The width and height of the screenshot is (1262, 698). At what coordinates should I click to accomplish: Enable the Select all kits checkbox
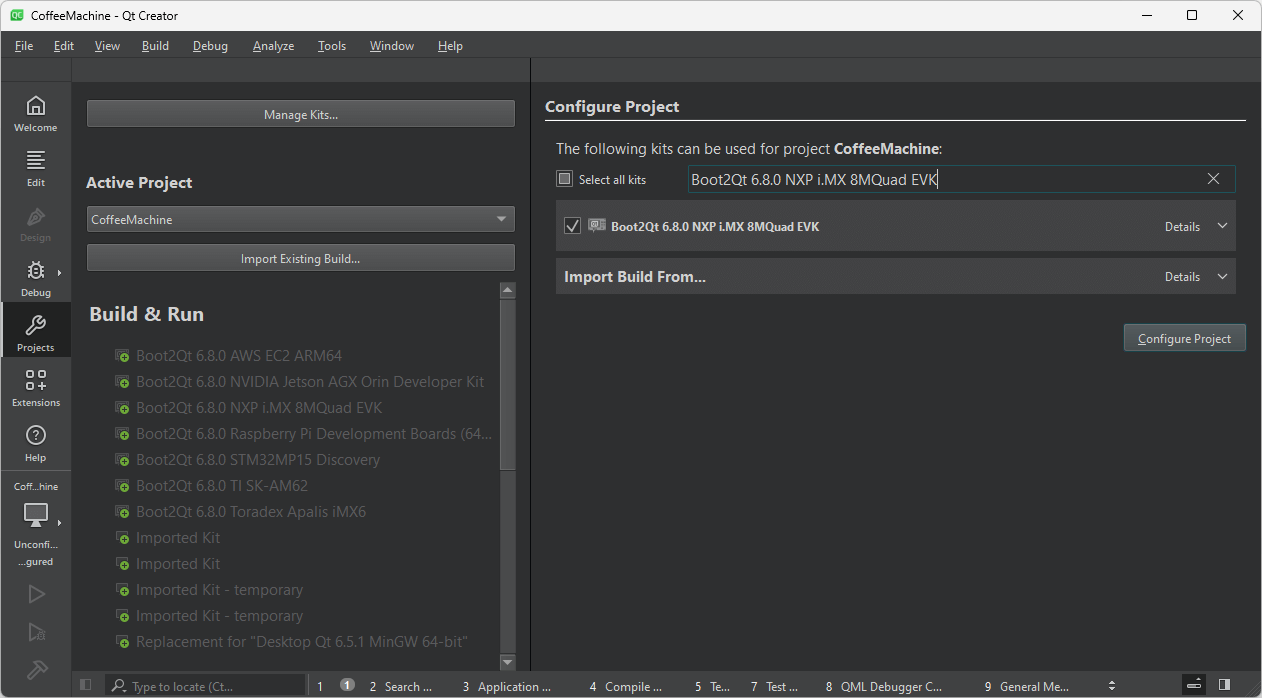tap(565, 179)
